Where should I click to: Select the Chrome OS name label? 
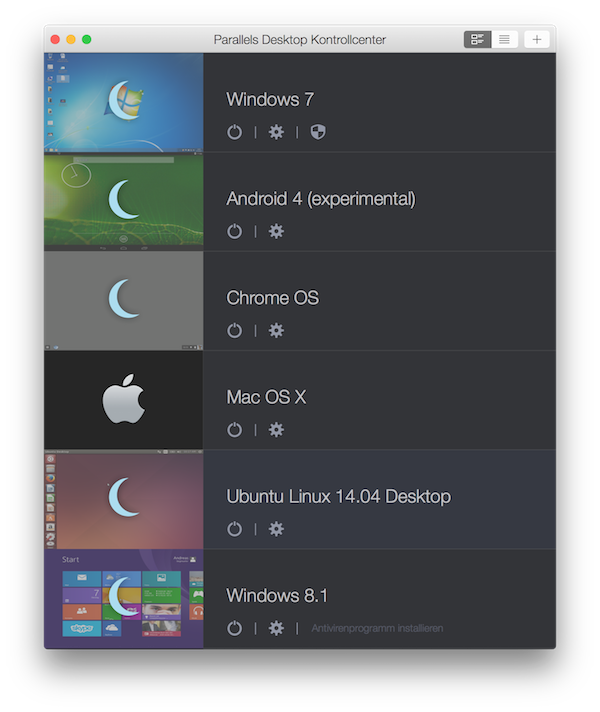click(273, 298)
